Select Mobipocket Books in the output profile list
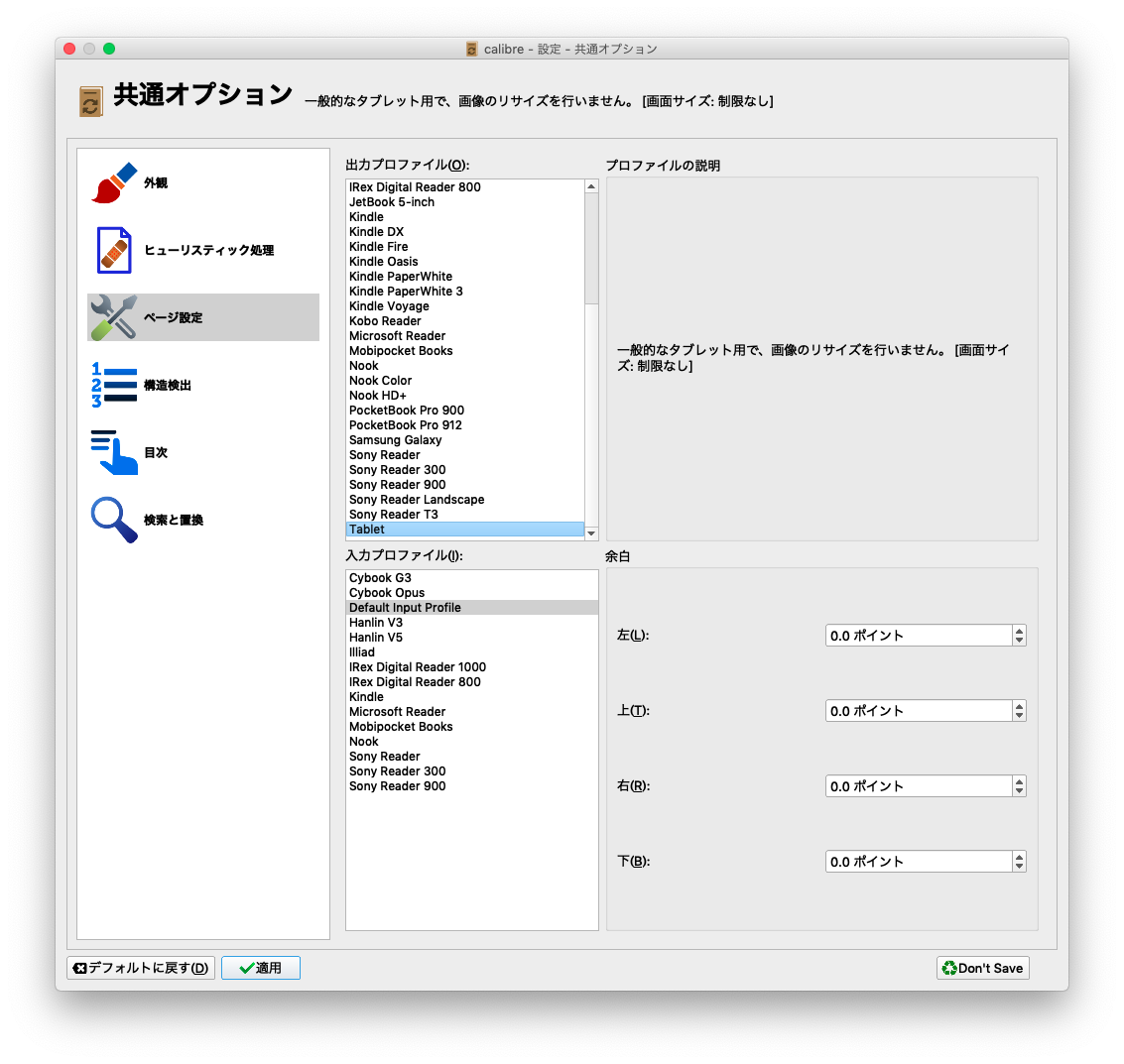The image size is (1124, 1064). [x=465, y=351]
